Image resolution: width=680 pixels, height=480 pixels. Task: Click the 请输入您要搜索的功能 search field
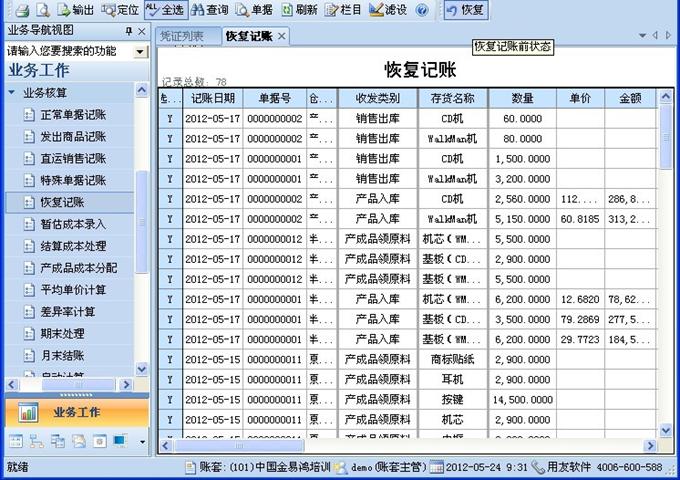(x=69, y=51)
